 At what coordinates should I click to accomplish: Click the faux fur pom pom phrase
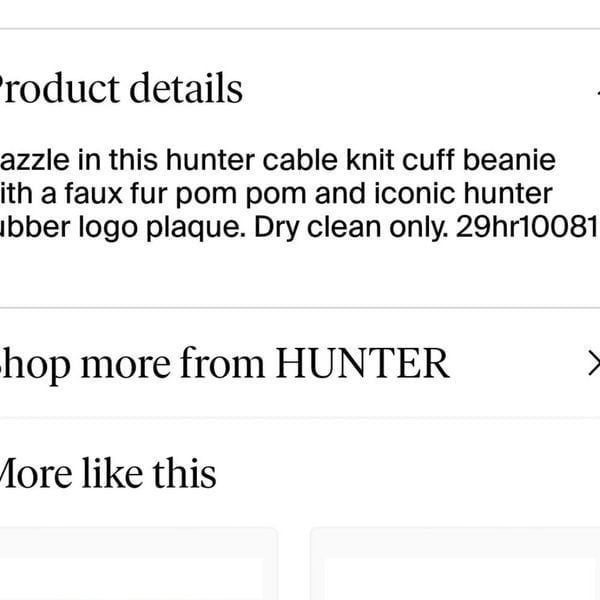click(x=186, y=194)
